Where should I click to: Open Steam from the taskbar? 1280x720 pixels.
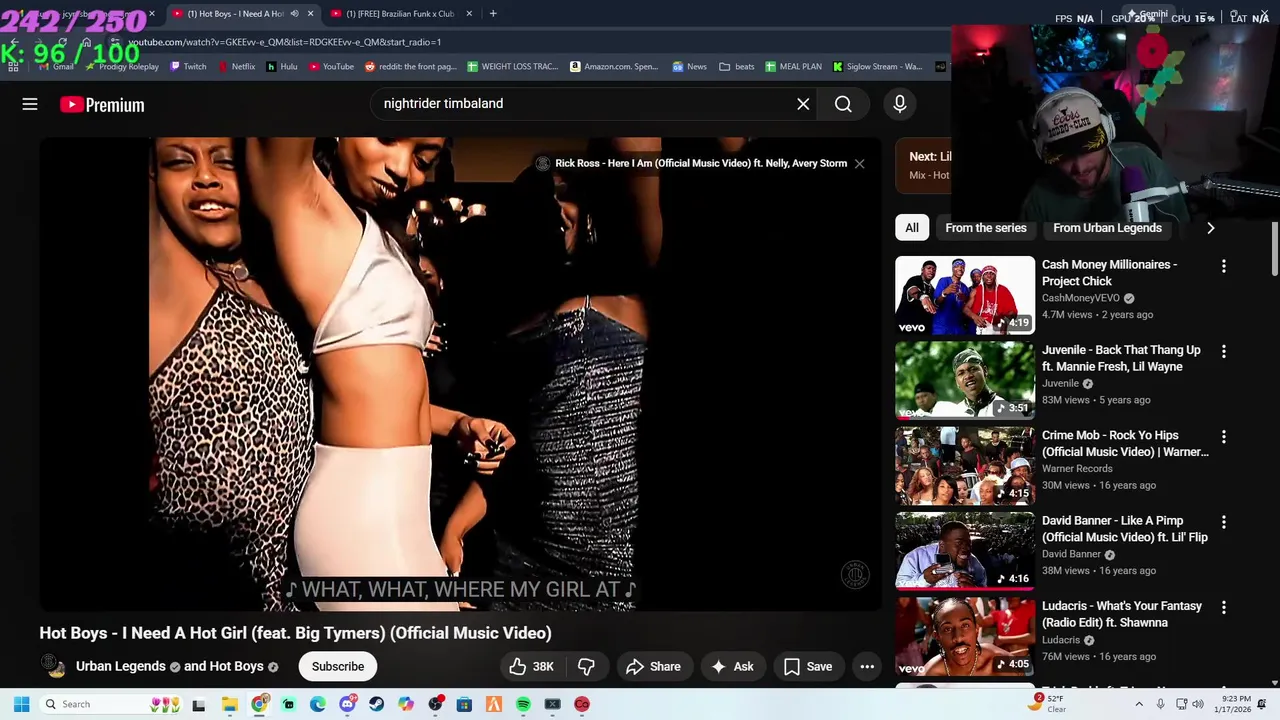click(x=376, y=704)
